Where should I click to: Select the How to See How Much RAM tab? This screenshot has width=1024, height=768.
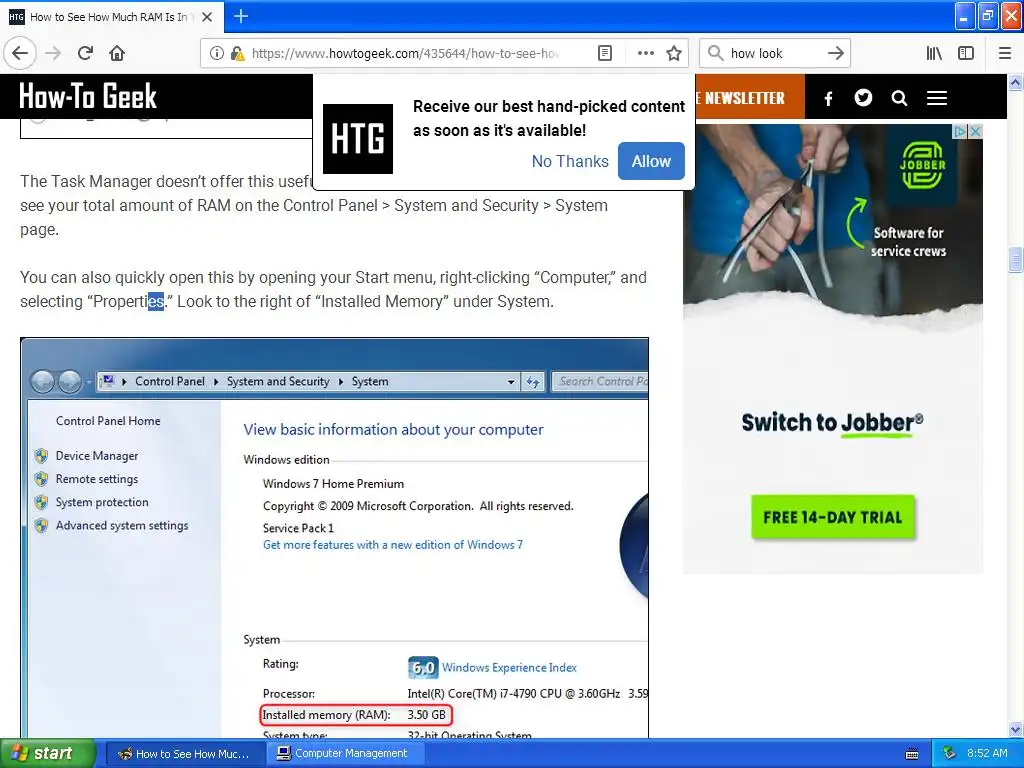point(111,17)
